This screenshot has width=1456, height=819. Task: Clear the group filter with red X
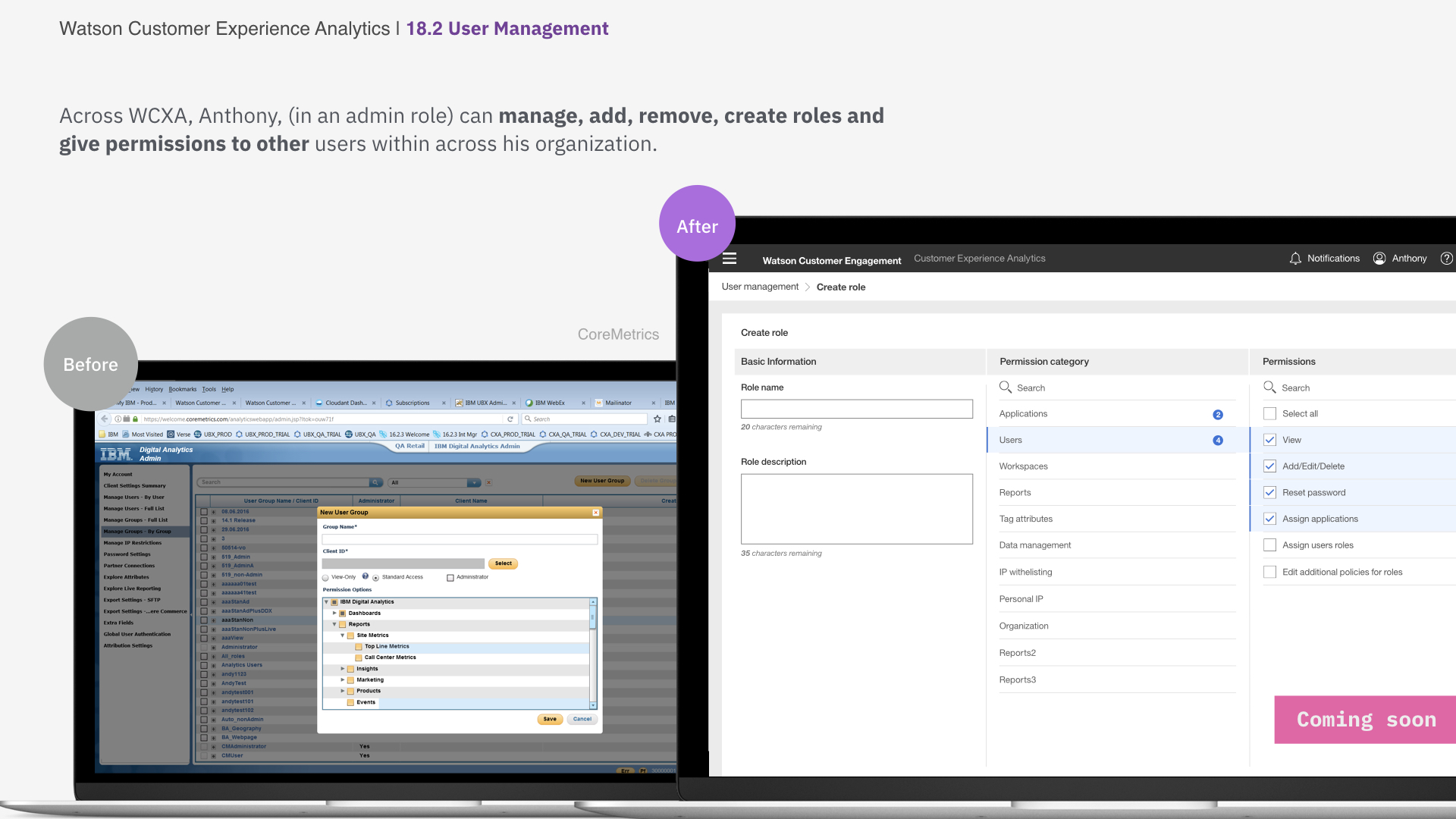tap(489, 482)
